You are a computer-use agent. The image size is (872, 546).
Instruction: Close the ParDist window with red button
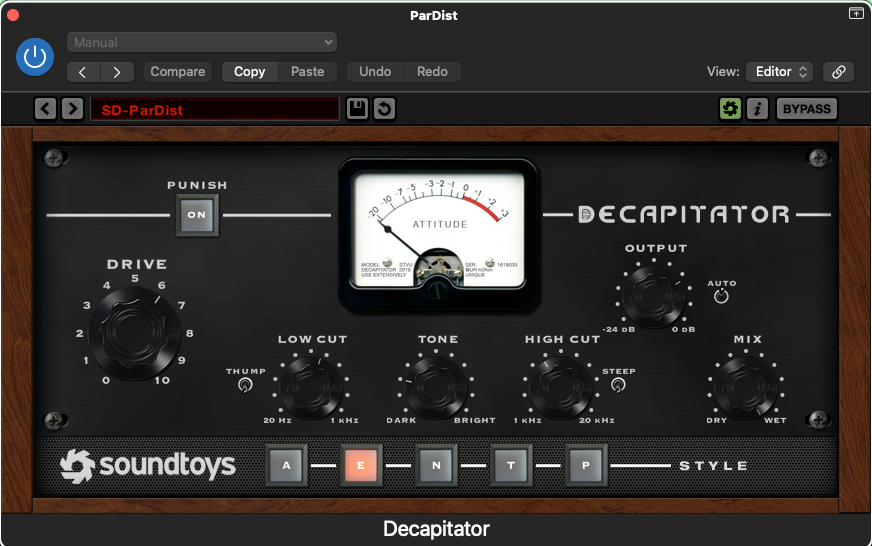coord(13,15)
